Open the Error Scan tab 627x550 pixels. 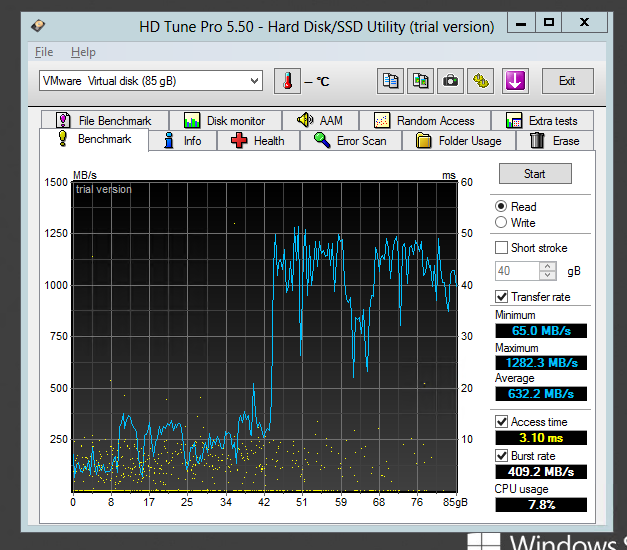[351, 141]
